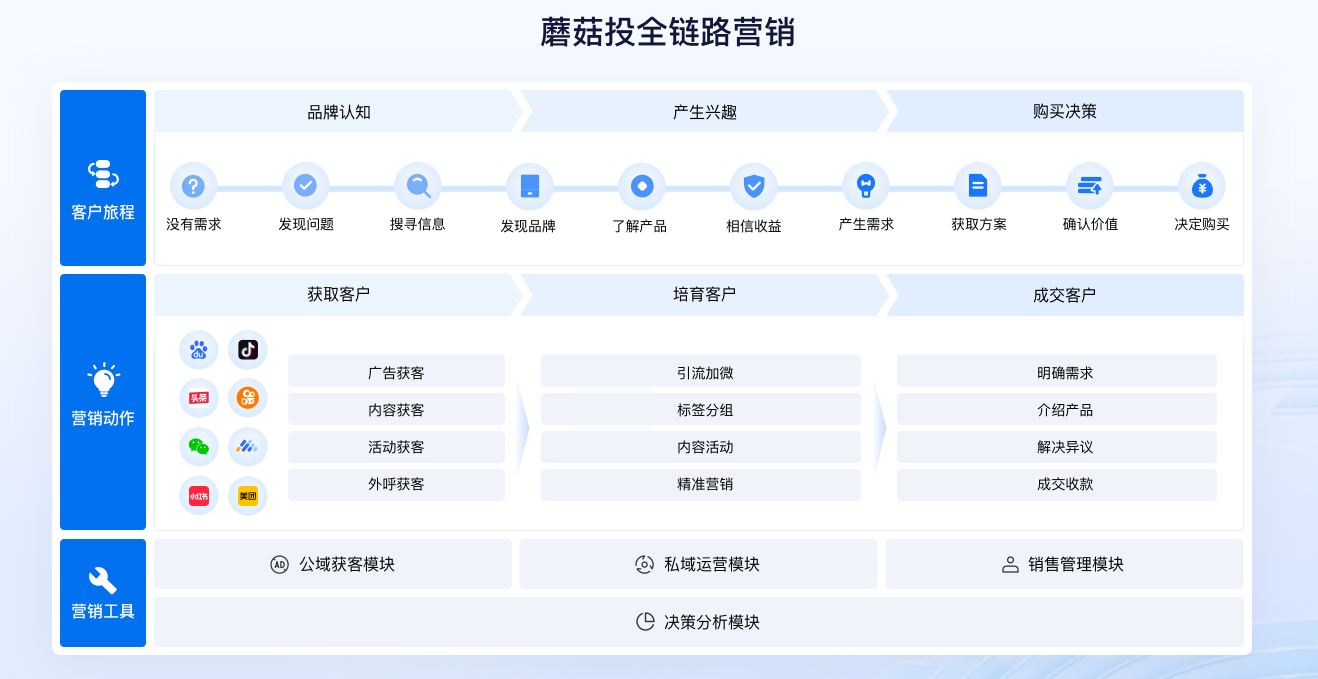
Task: Click the 相信收益 label
Action: [x=754, y=226]
